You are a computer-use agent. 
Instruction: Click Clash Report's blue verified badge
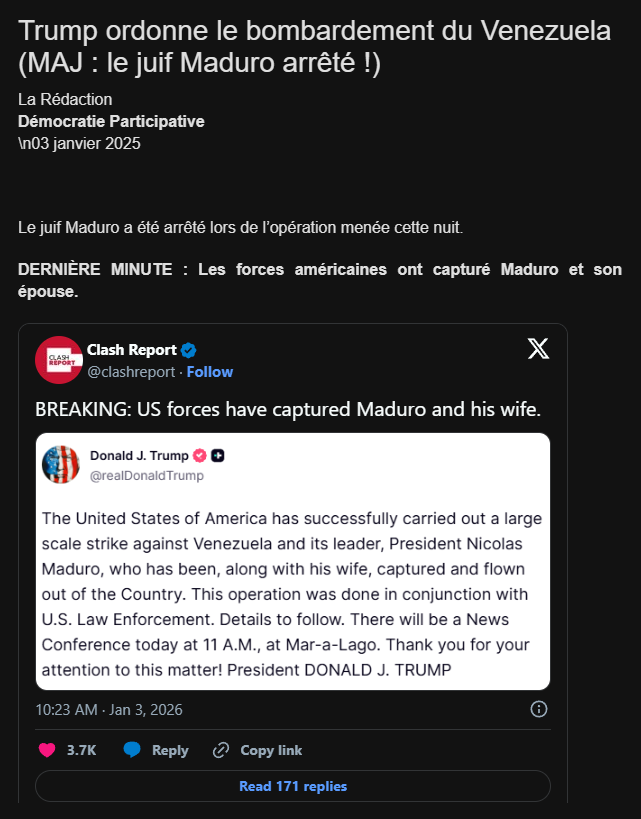[189, 350]
